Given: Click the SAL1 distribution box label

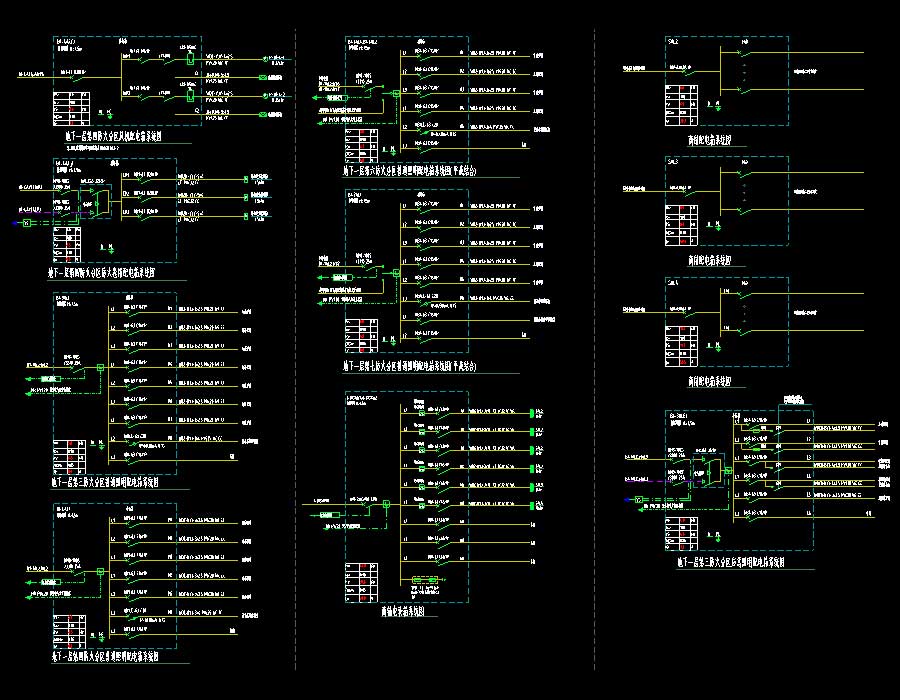Looking at the screenshot, I should click(673, 283).
